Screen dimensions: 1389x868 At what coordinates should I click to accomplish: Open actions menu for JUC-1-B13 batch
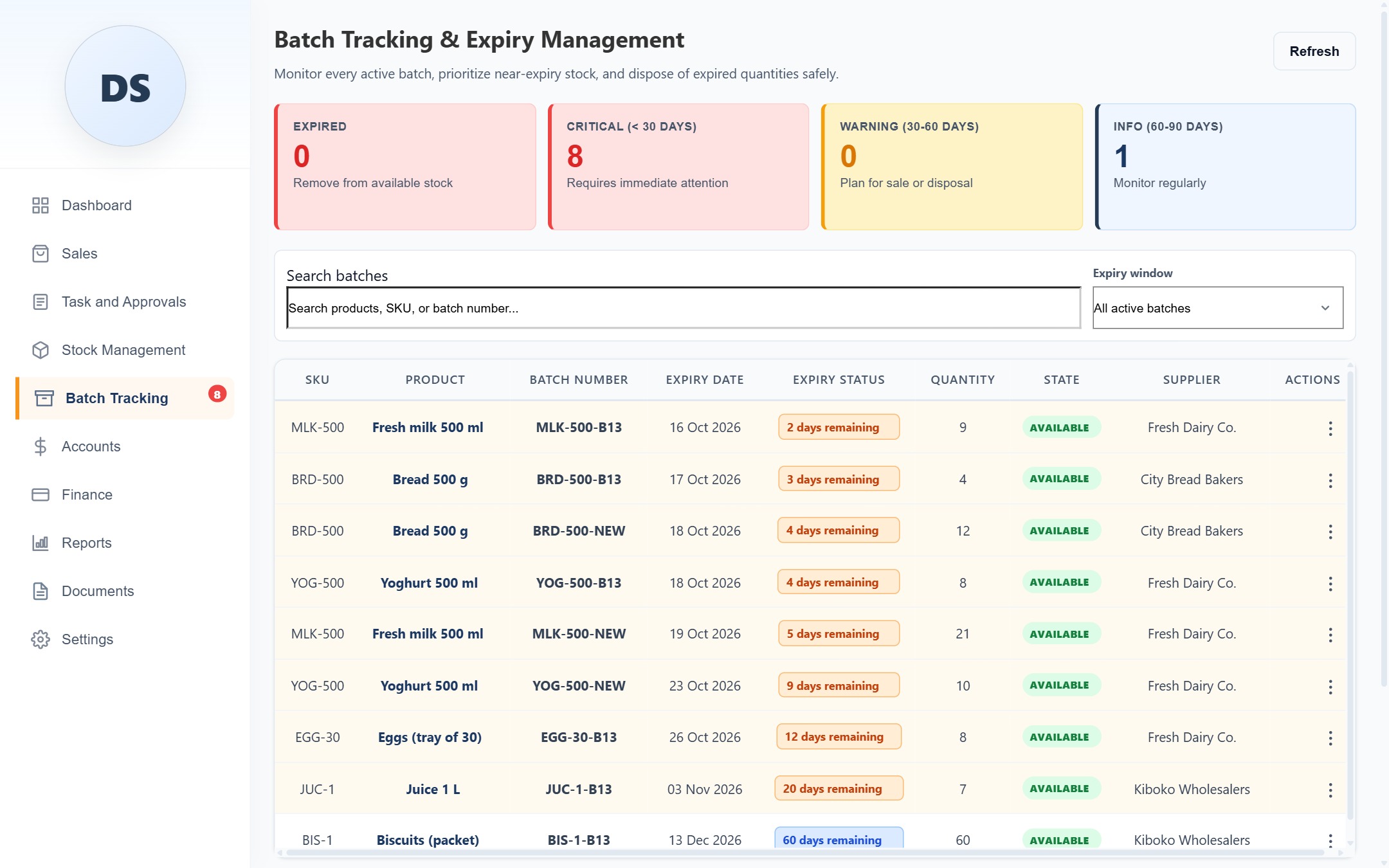1330,790
